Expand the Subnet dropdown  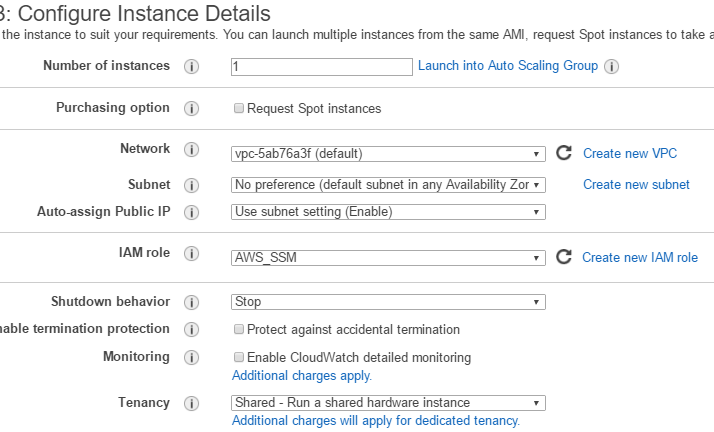coord(388,185)
